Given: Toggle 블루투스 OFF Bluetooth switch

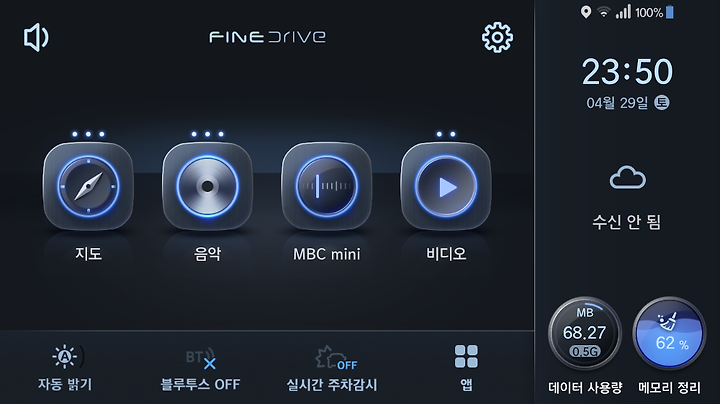Looking at the screenshot, I should click(x=201, y=370).
